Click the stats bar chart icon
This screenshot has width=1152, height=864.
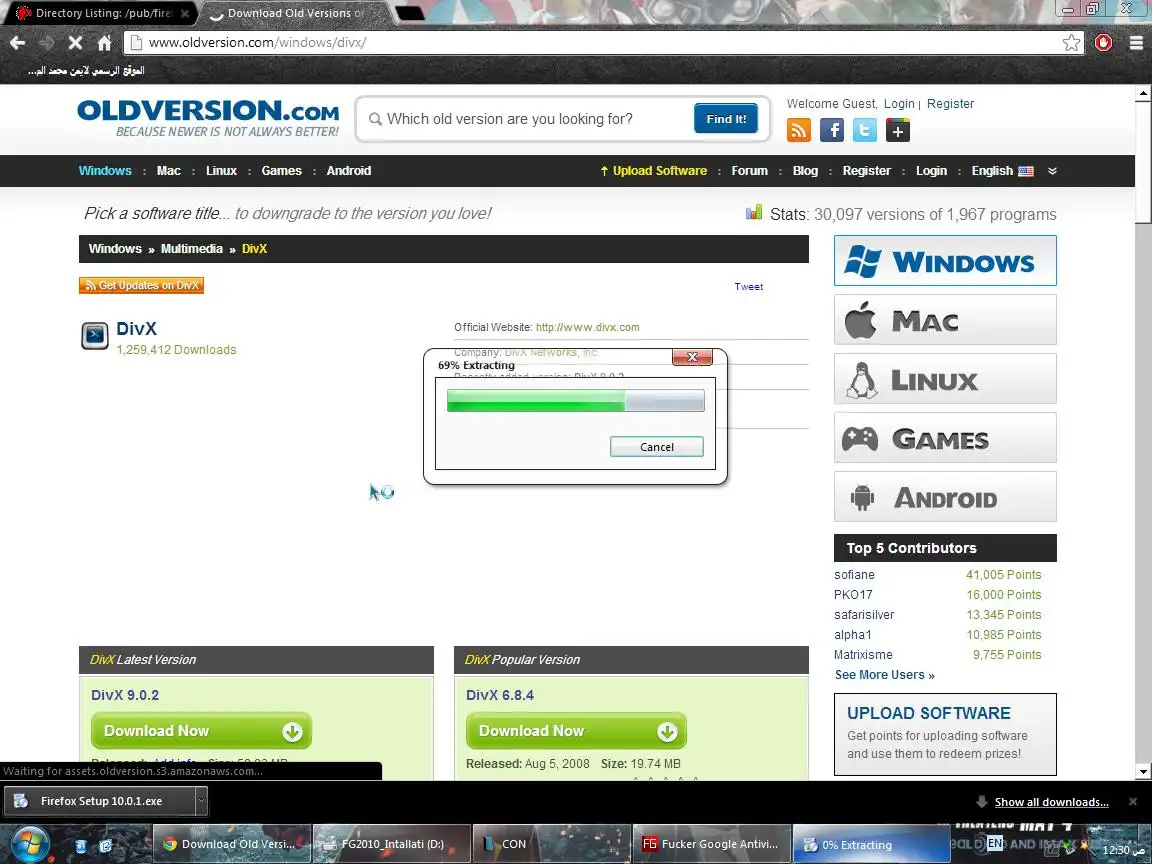tap(754, 212)
